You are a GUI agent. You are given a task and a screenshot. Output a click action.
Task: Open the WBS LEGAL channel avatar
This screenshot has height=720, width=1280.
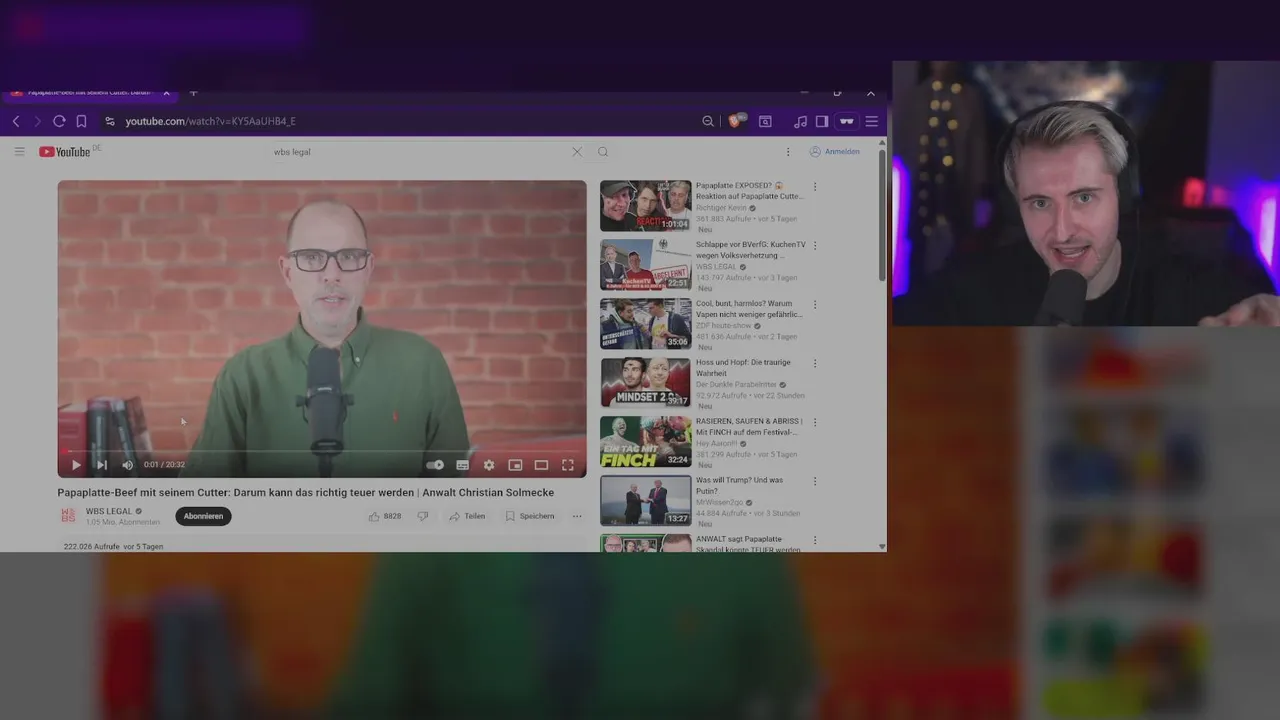[68, 516]
